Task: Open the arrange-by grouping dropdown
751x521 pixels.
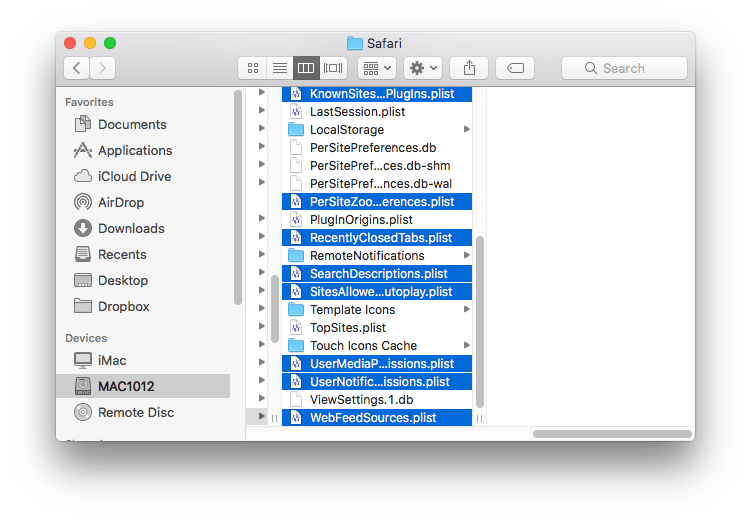Action: coord(377,68)
